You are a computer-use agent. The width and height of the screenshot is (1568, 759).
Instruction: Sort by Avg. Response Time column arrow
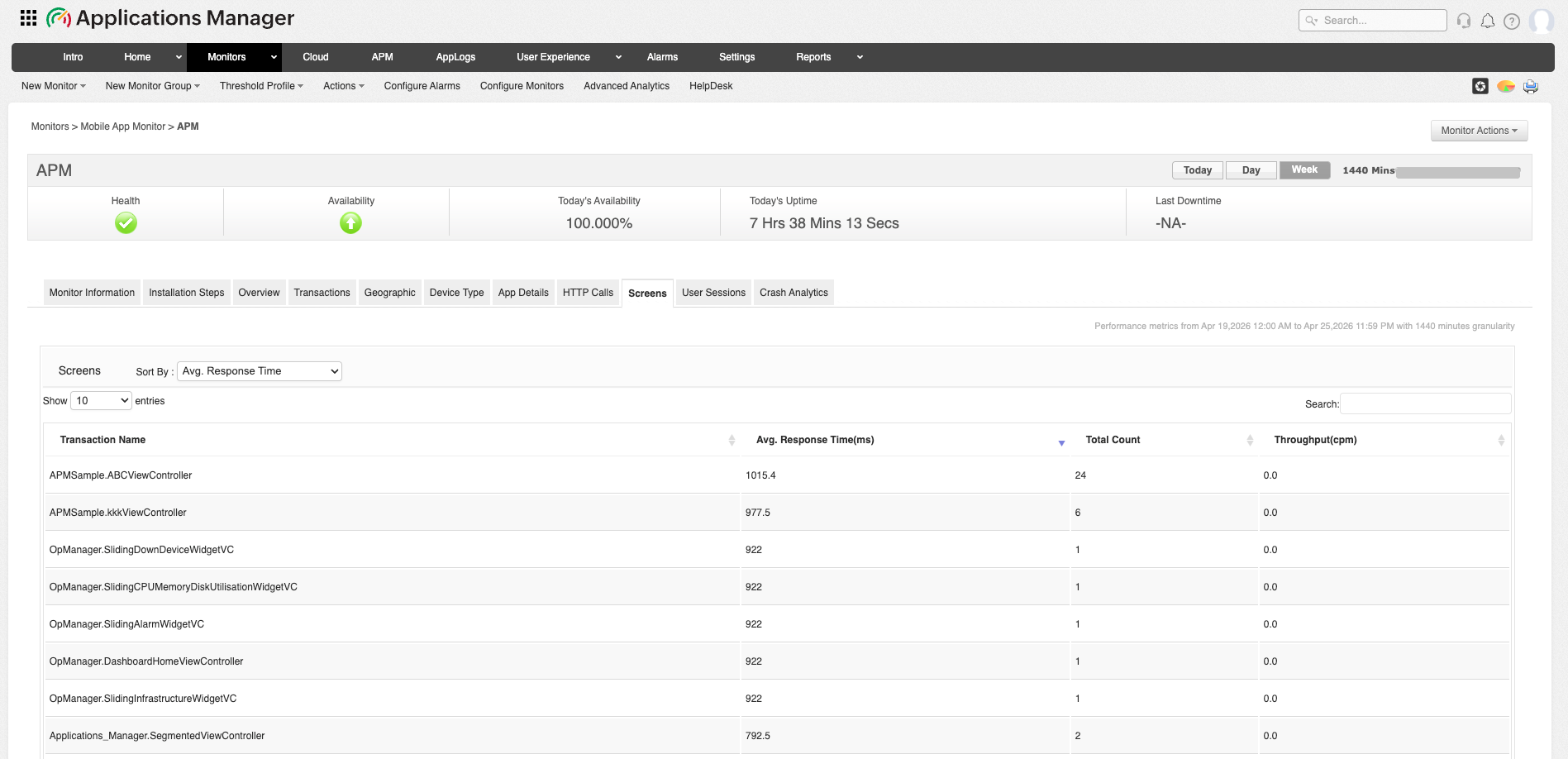tap(1061, 442)
